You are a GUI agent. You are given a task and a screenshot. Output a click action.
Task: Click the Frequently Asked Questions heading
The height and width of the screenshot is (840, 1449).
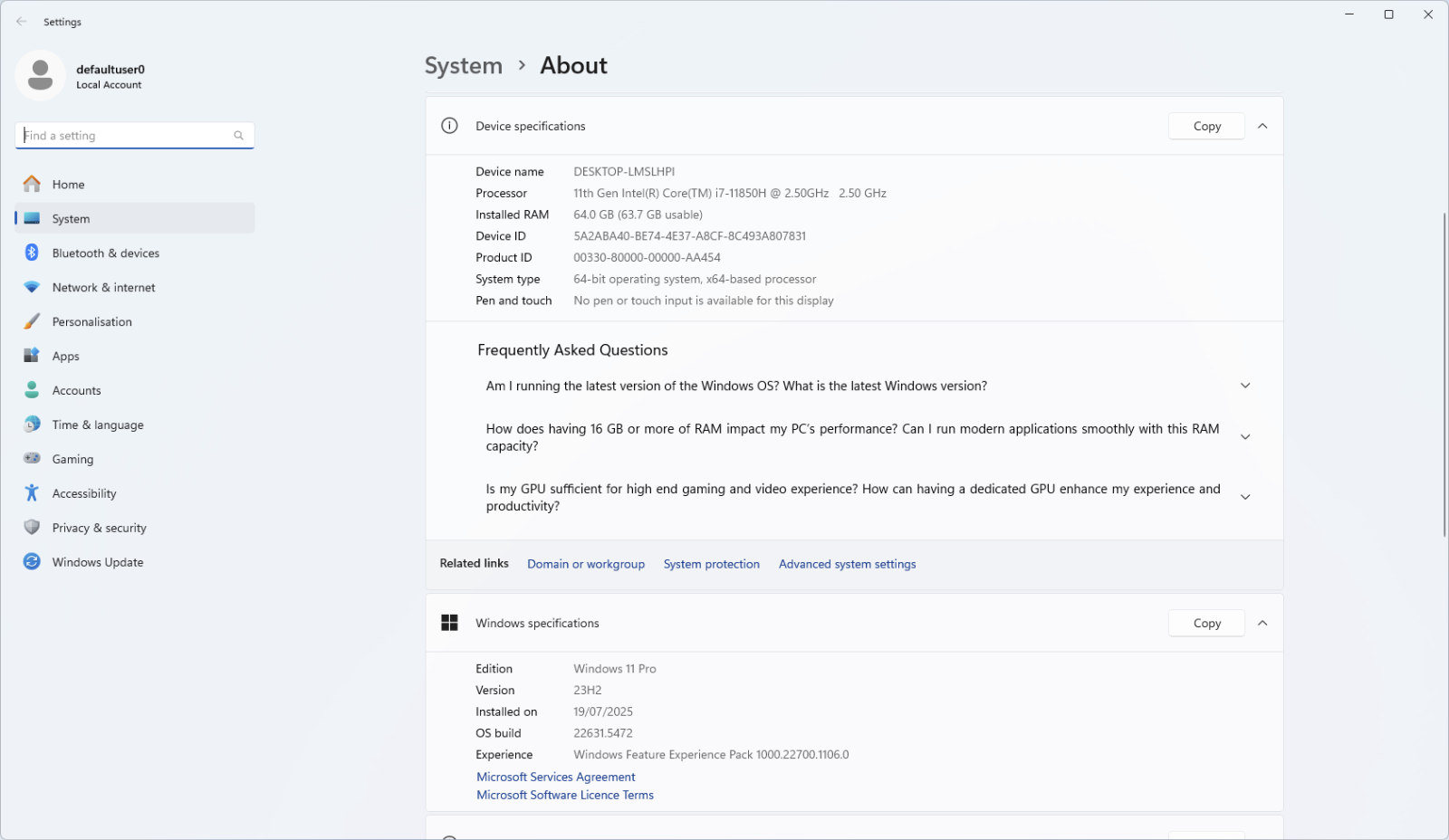tap(572, 350)
